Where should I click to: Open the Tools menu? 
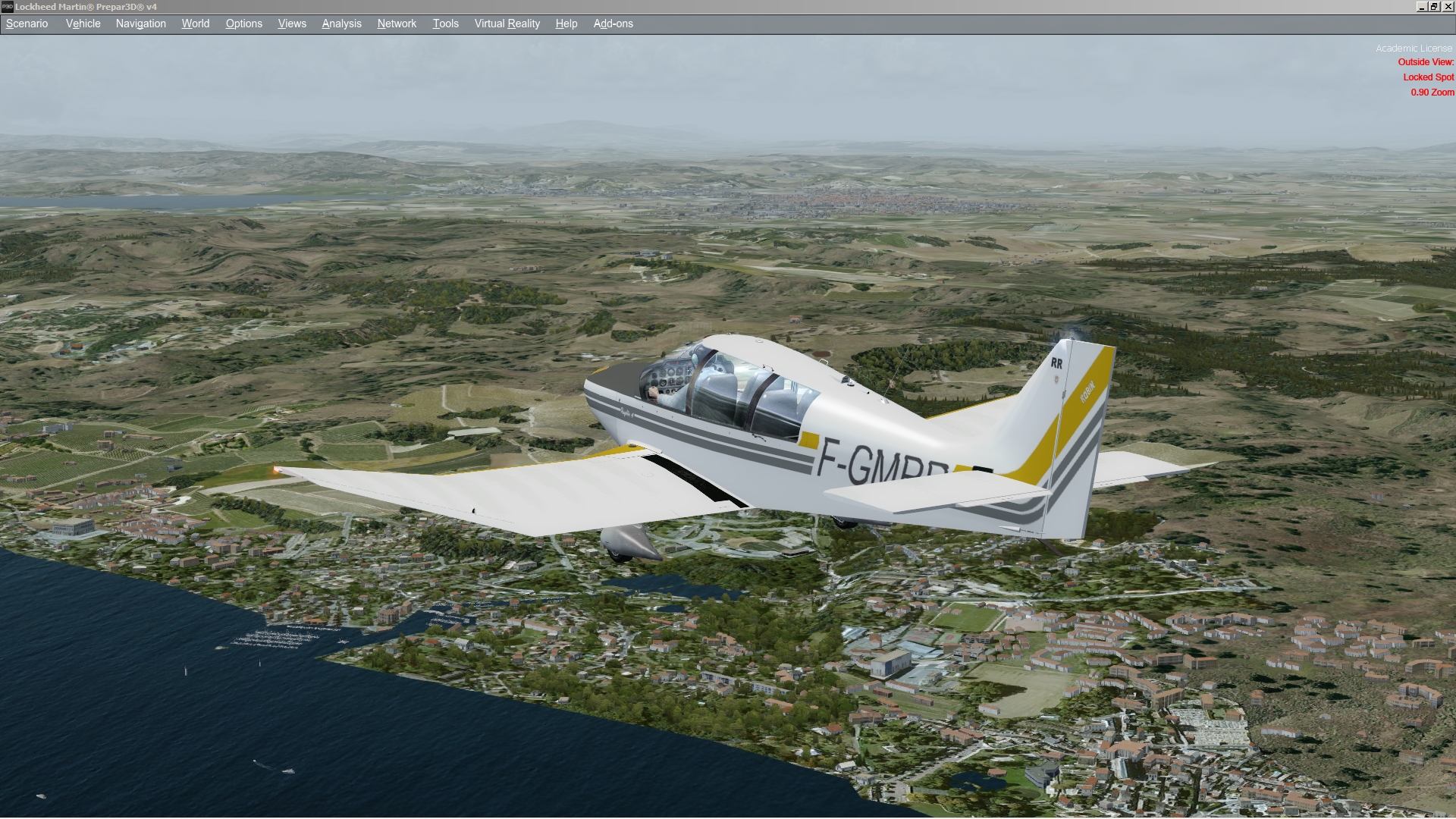(445, 24)
